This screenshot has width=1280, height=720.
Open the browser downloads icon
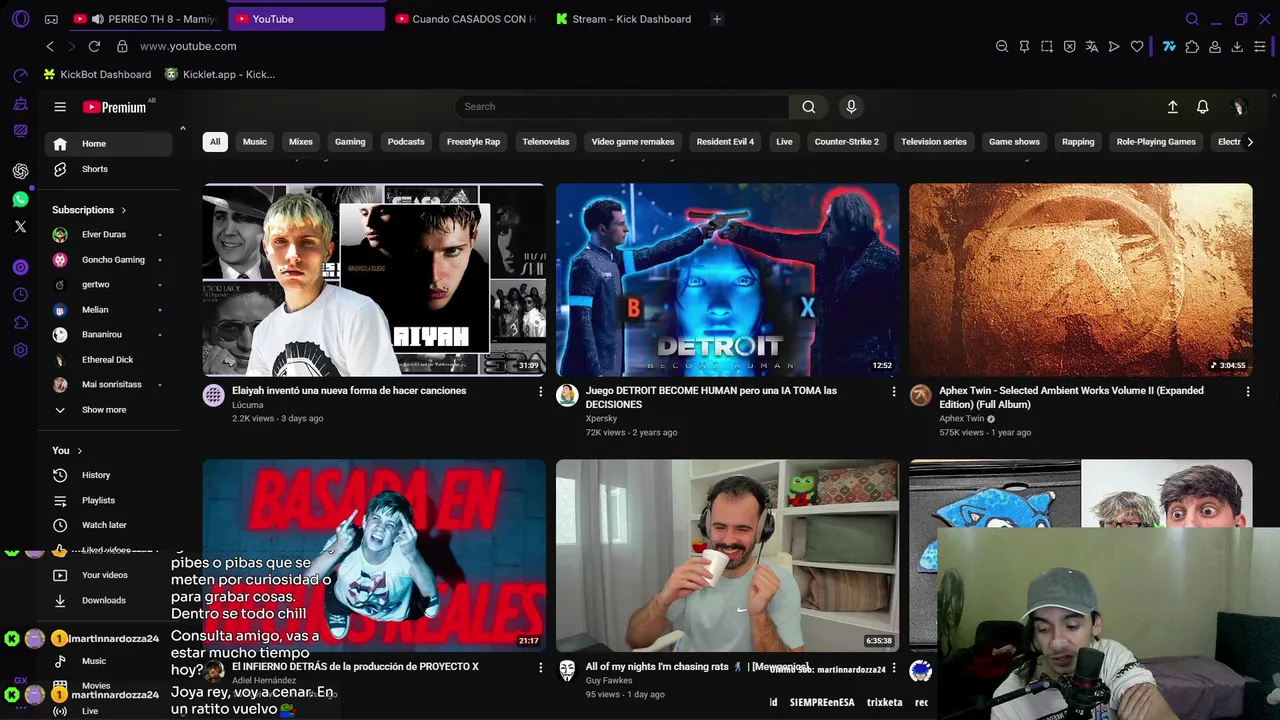[1237, 46]
